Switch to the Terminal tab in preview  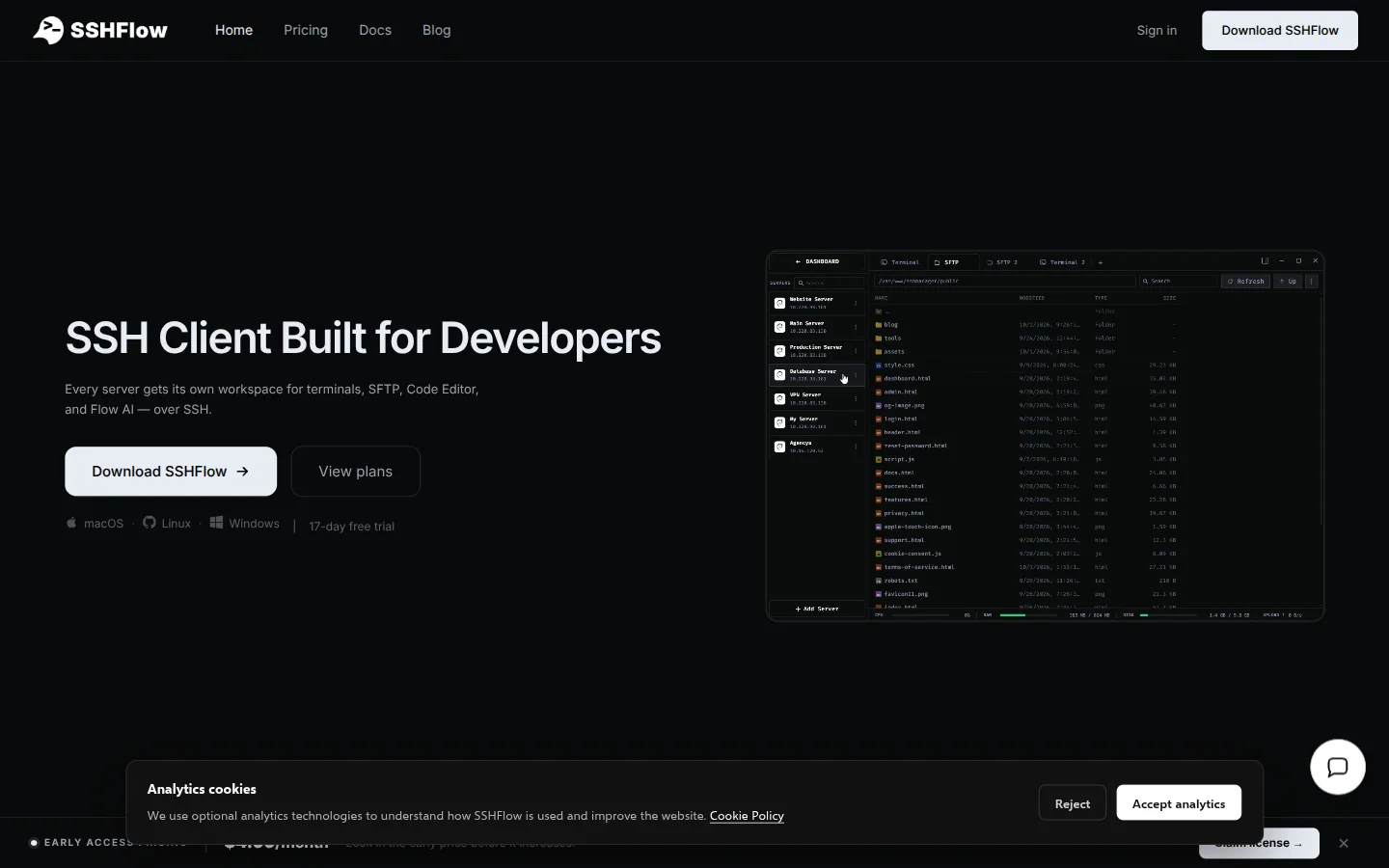(900, 262)
